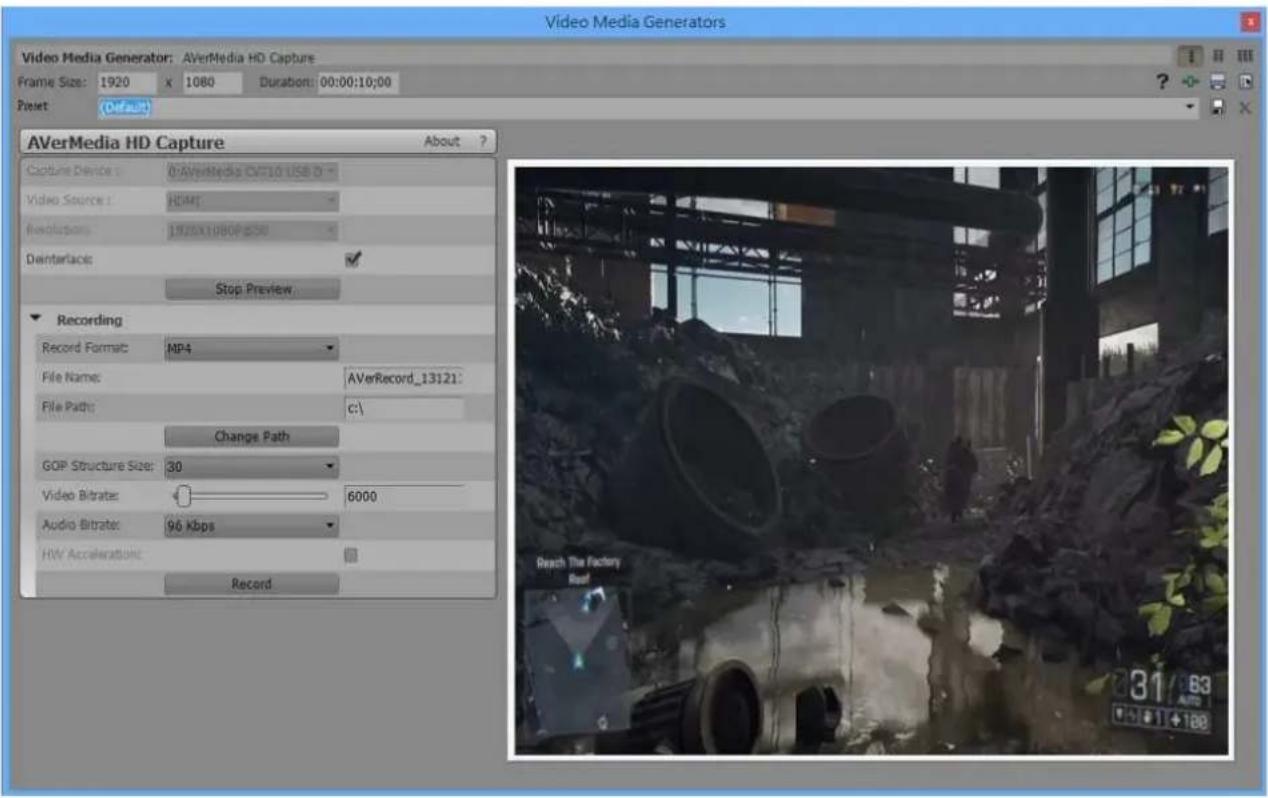Image resolution: width=1268 pixels, height=798 pixels.
Task: Click the File Path field showing c:\
Action: pos(403,408)
